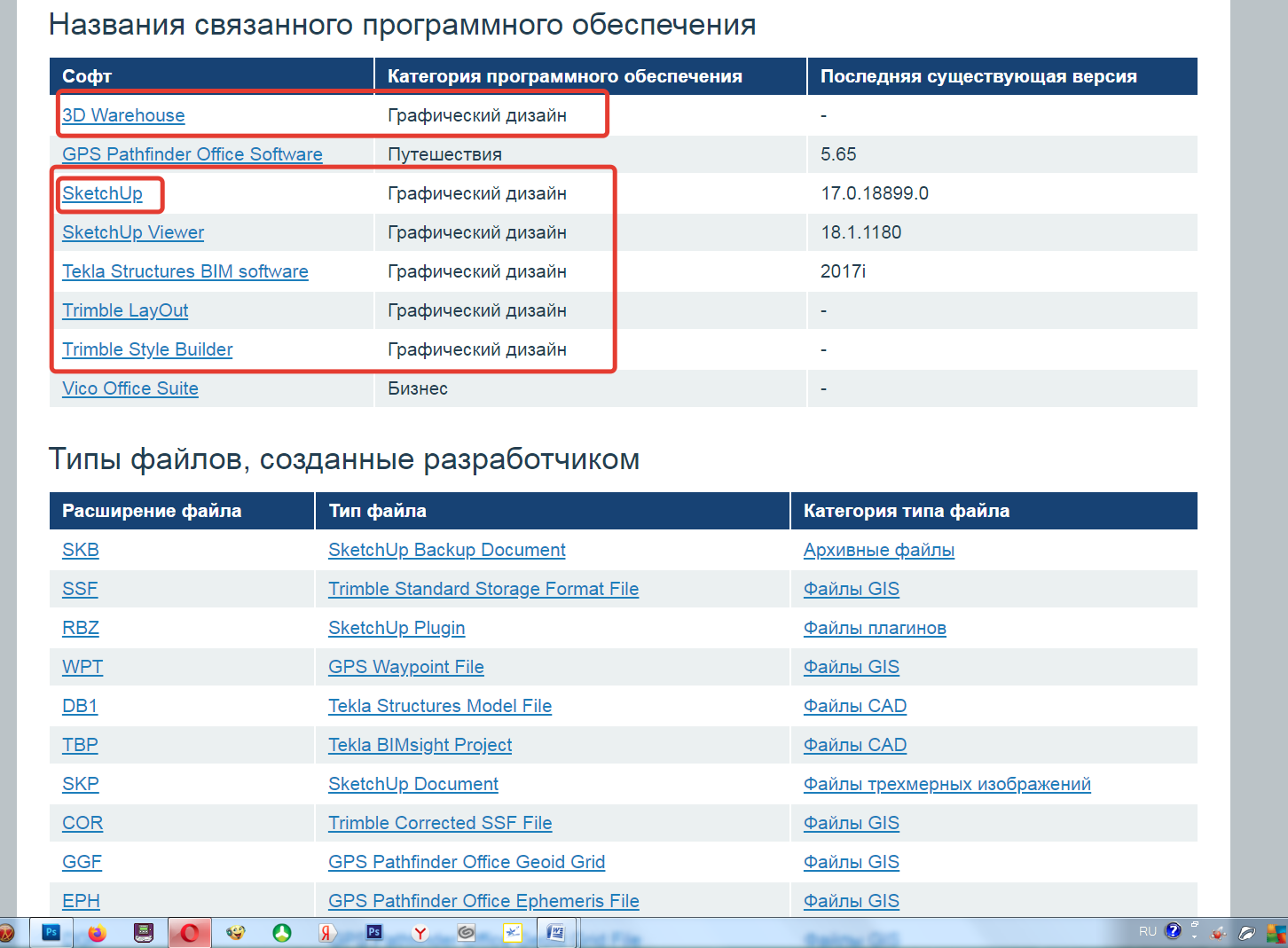Click version 17.0.18899.0 in SketchUp row
The height and width of the screenshot is (948, 1288).
click(875, 193)
